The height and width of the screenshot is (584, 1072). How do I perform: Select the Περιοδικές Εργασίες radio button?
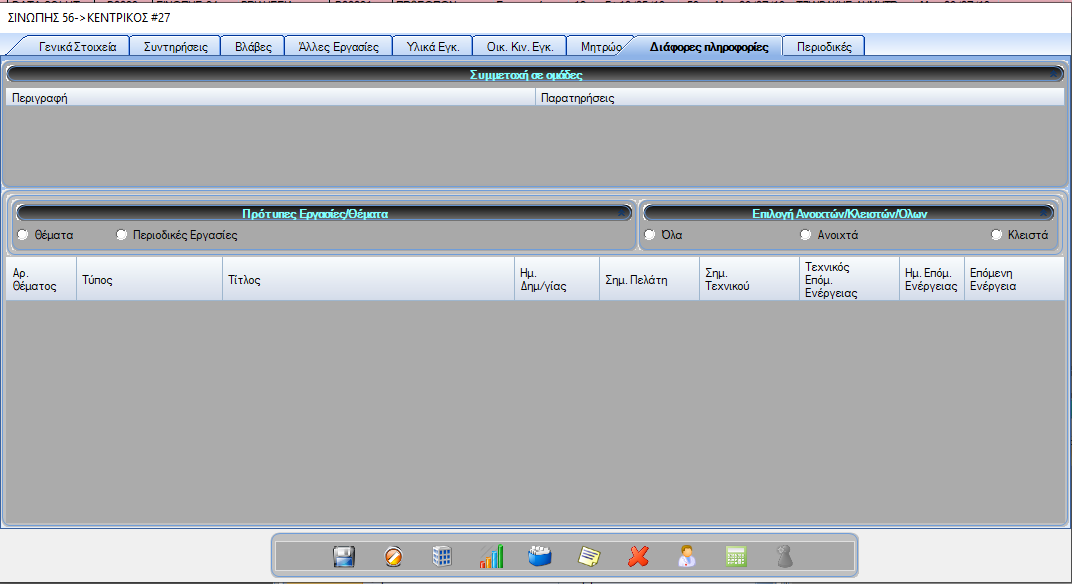(x=122, y=235)
